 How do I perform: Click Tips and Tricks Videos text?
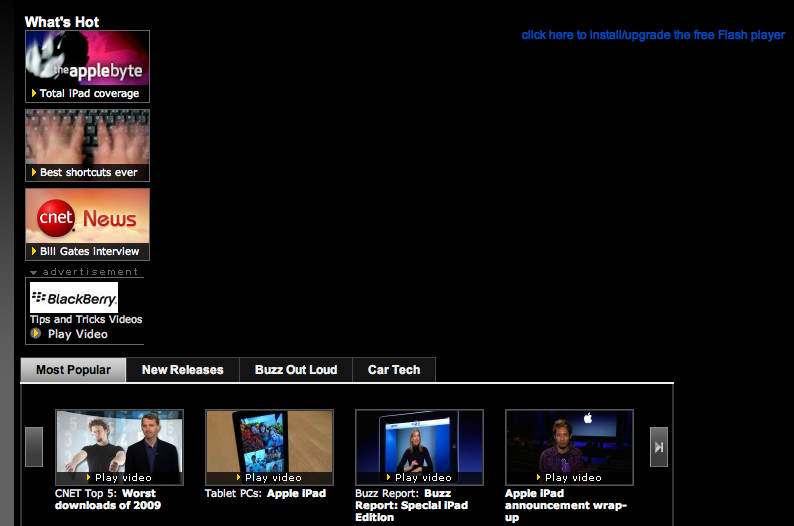pos(86,319)
